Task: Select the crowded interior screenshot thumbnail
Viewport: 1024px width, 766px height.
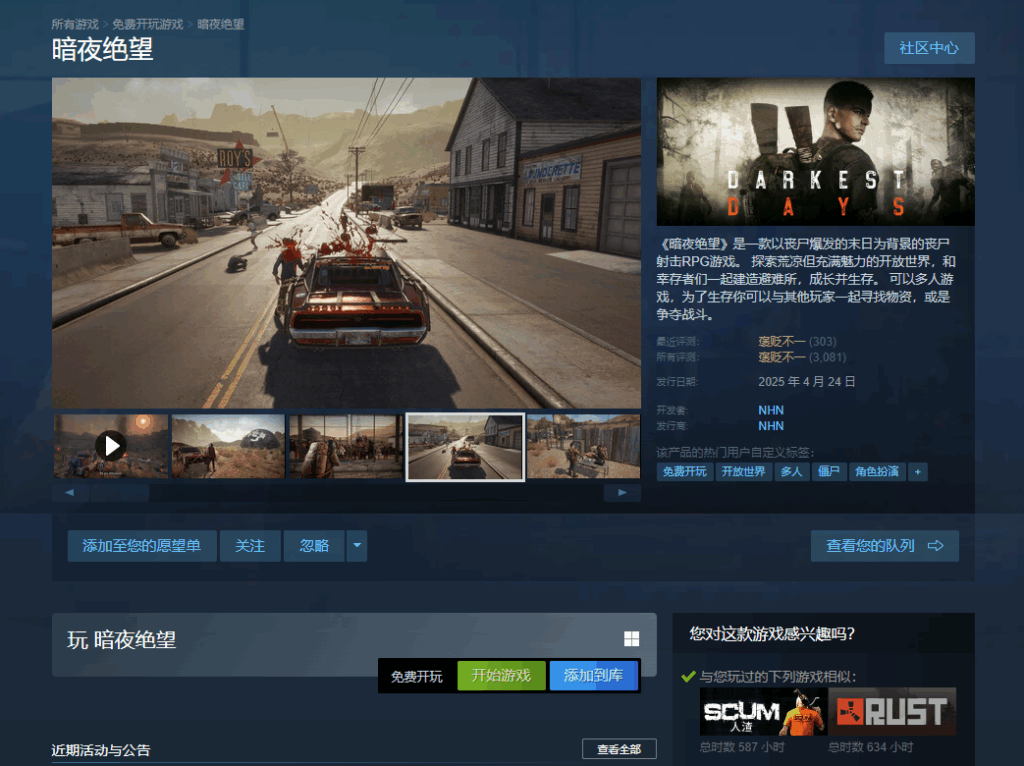Action: tap(345, 447)
